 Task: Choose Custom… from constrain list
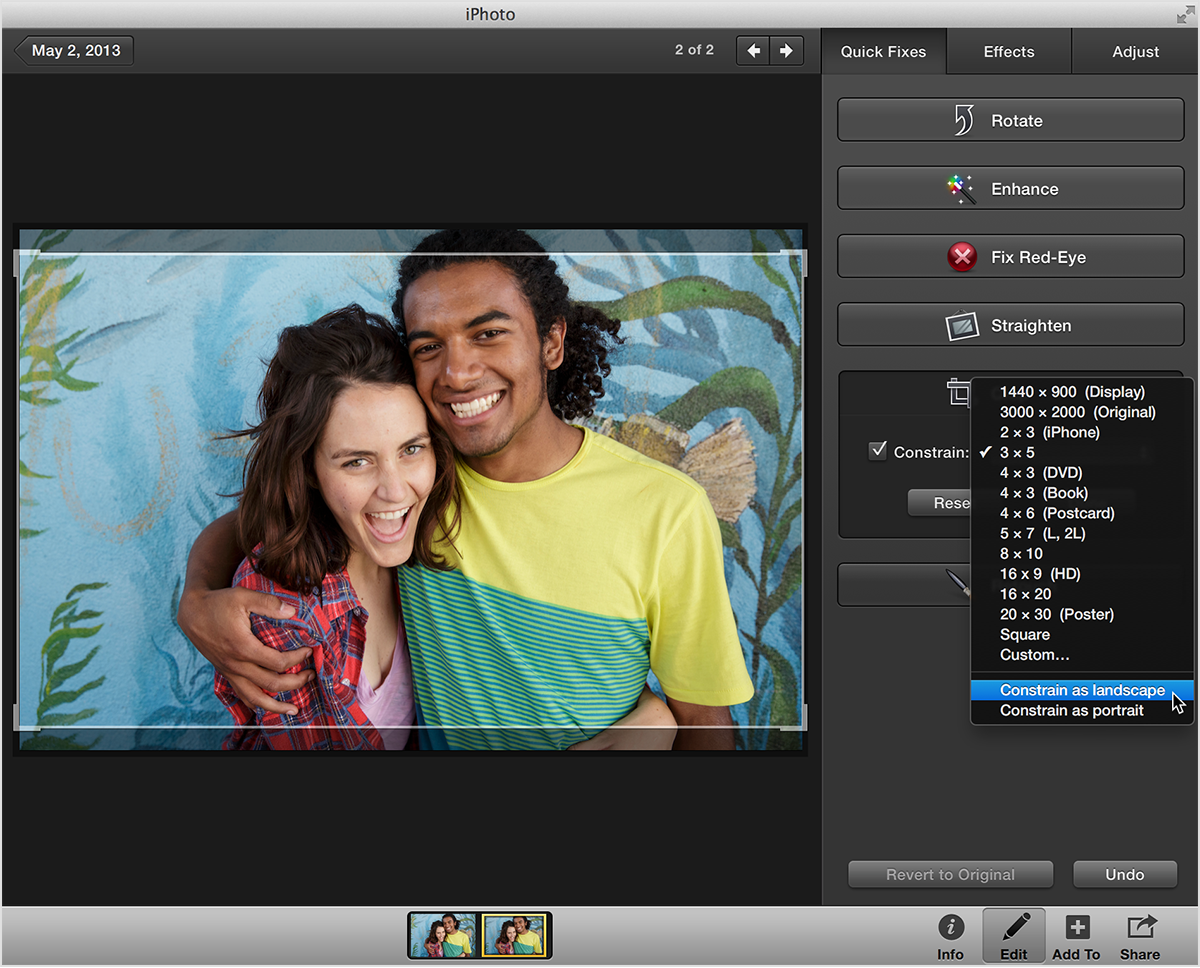(1034, 655)
